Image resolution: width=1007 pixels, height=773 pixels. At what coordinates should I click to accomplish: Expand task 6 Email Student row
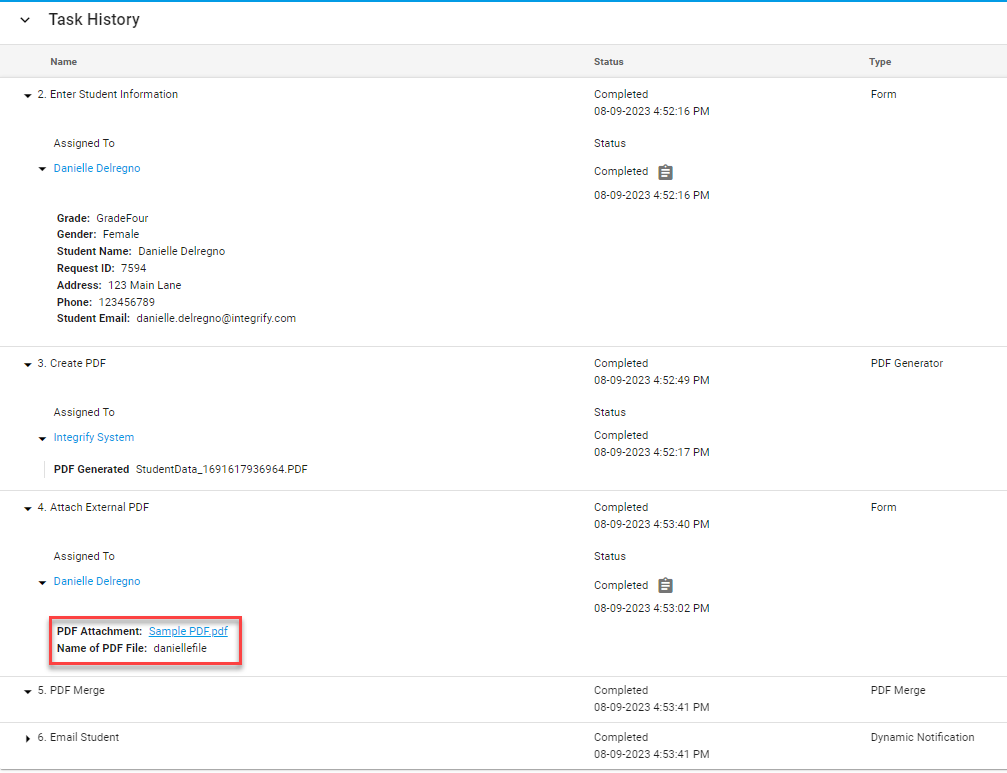[x=28, y=738]
